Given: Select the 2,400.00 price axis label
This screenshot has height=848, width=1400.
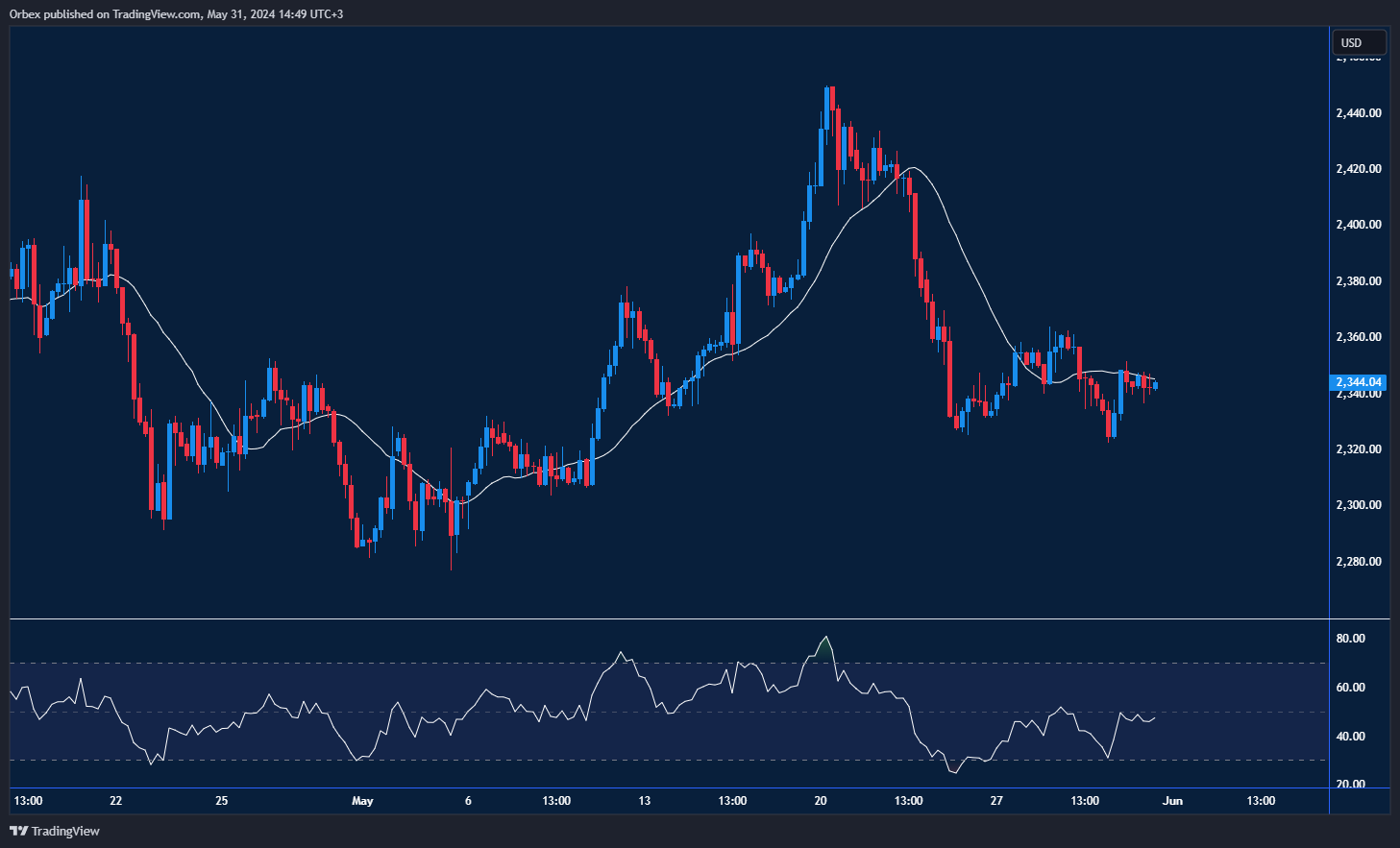Looking at the screenshot, I should [x=1358, y=225].
